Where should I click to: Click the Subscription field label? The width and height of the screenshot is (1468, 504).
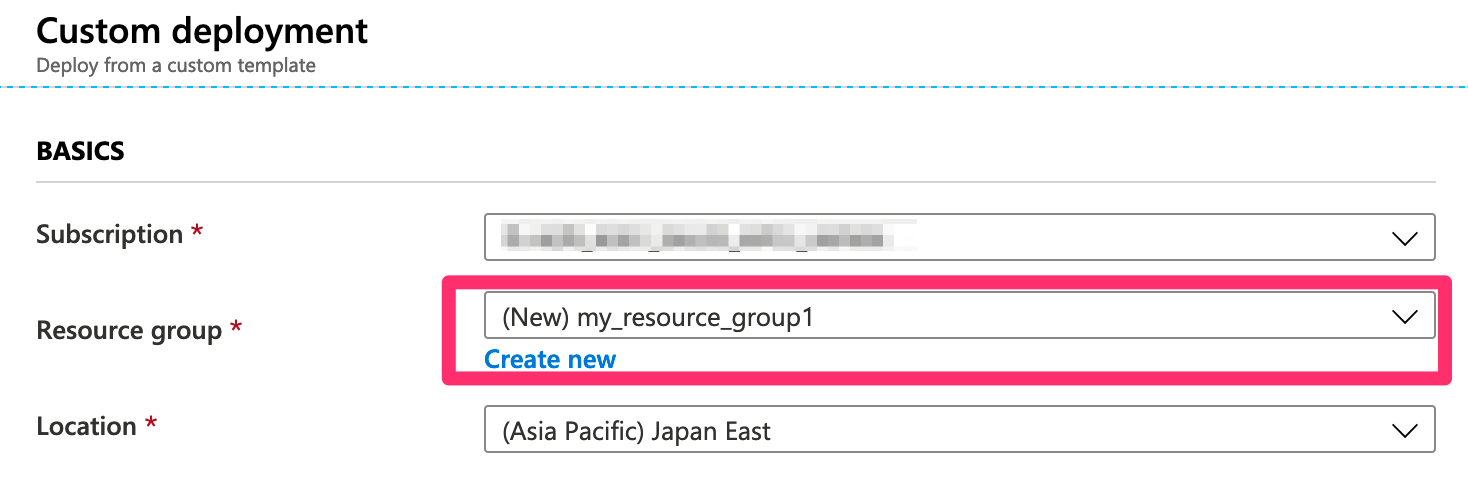pyautogui.click(x=110, y=236)
